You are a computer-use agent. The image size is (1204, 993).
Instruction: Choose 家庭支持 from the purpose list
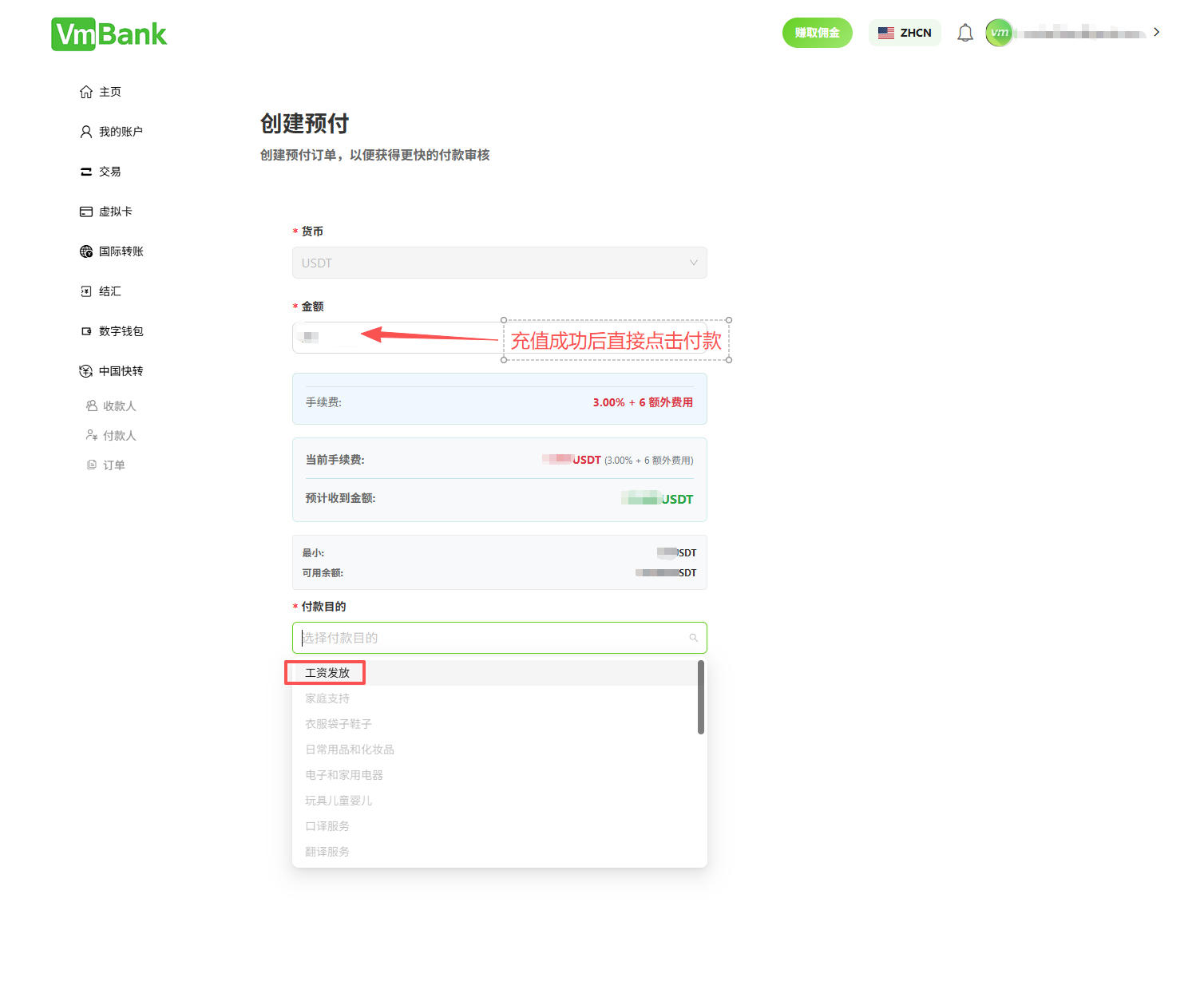pyautogui.click(x=326, y=698)
